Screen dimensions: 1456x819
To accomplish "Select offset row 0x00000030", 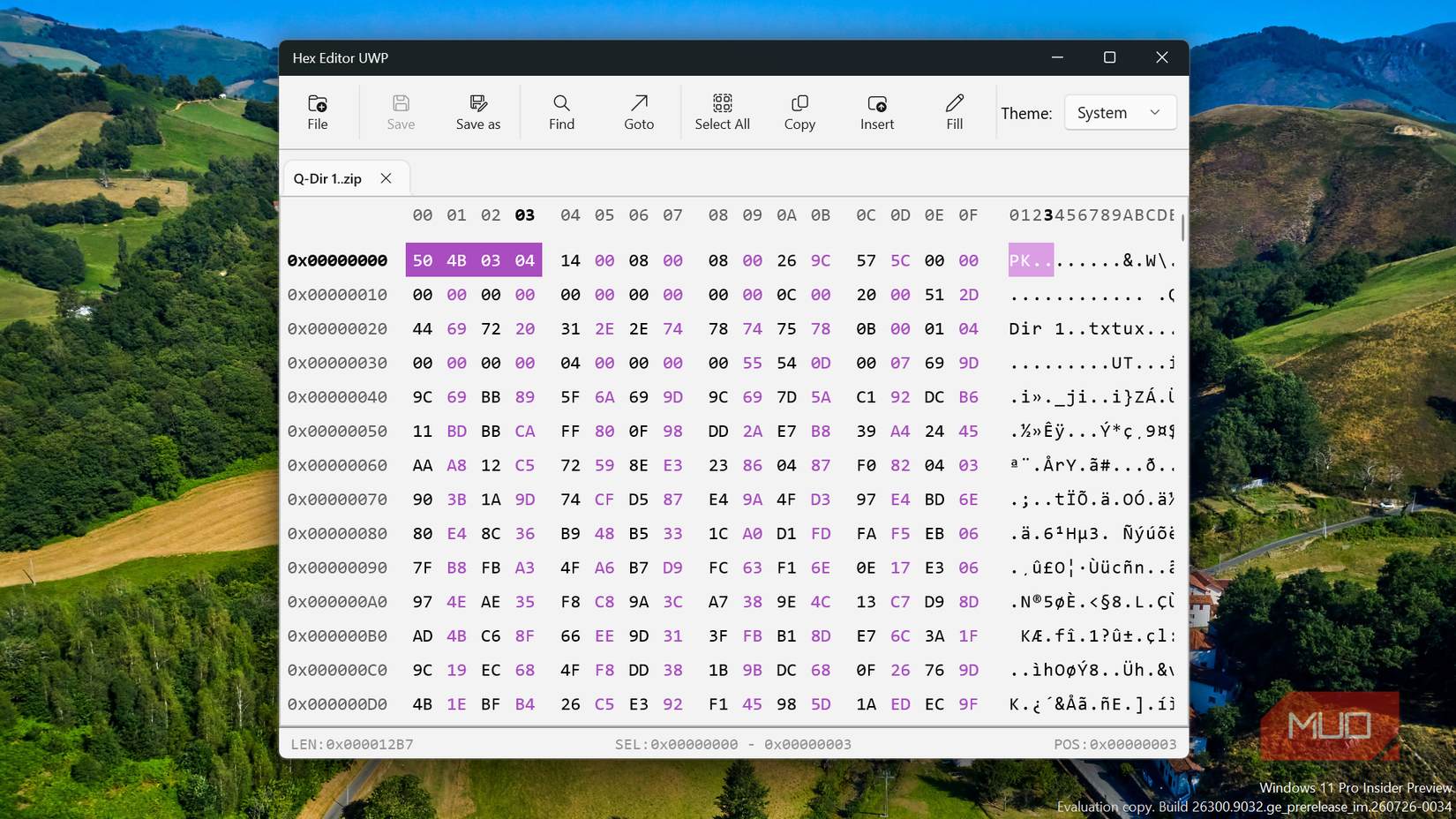I will (x=337, y=363).
